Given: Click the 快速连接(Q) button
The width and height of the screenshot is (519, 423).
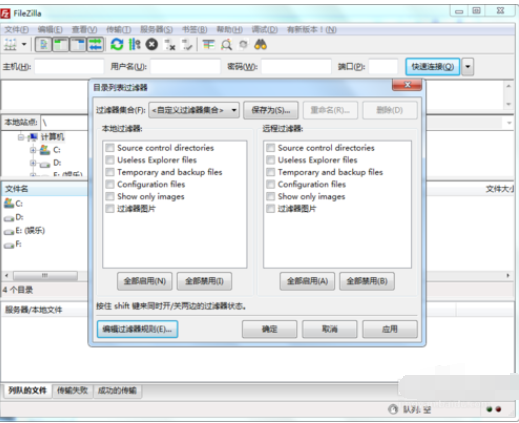Looking at the screenshot, I should (x=432, y=66).
